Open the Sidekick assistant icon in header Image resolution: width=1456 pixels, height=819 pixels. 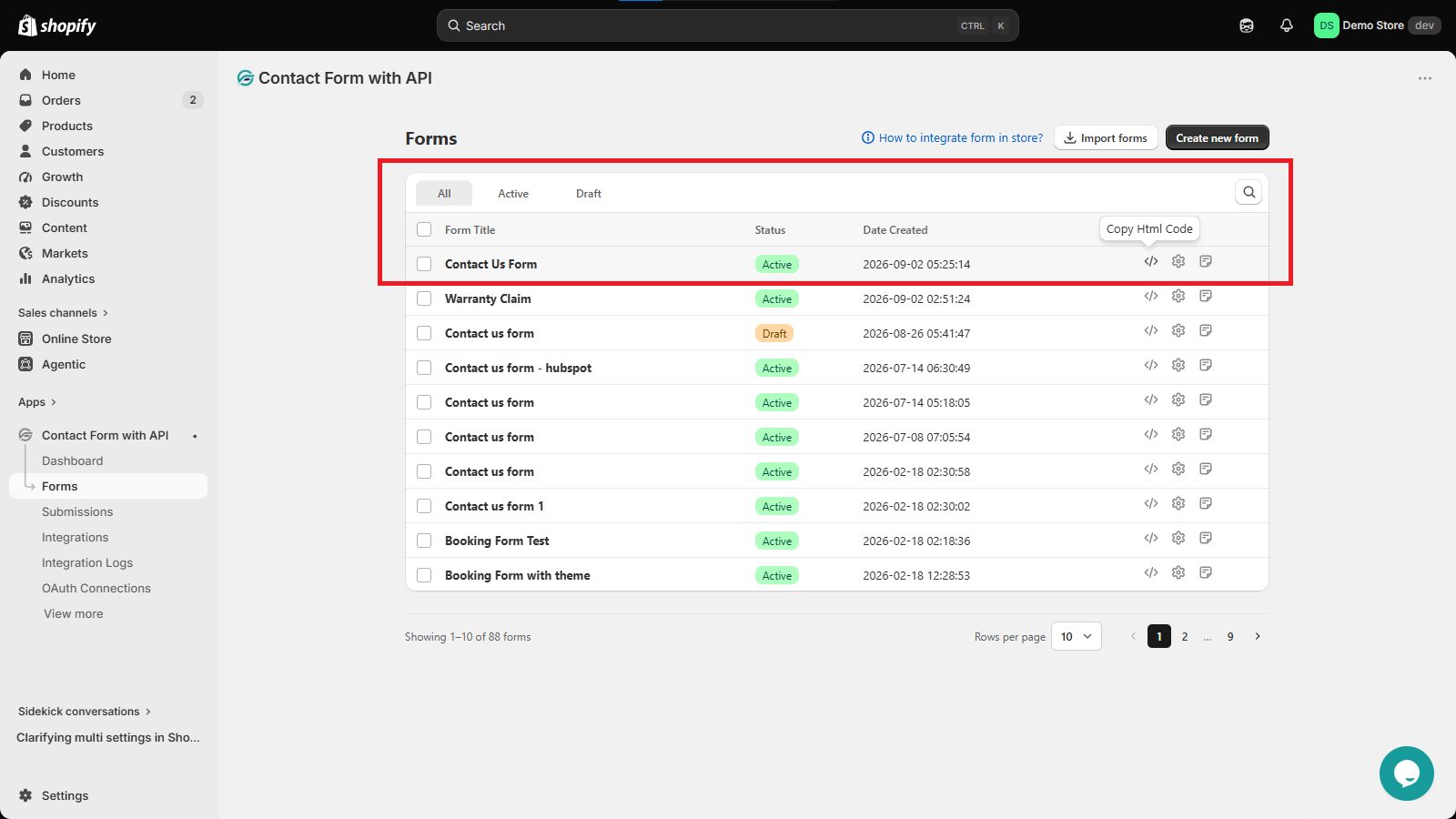(1247, 25)
